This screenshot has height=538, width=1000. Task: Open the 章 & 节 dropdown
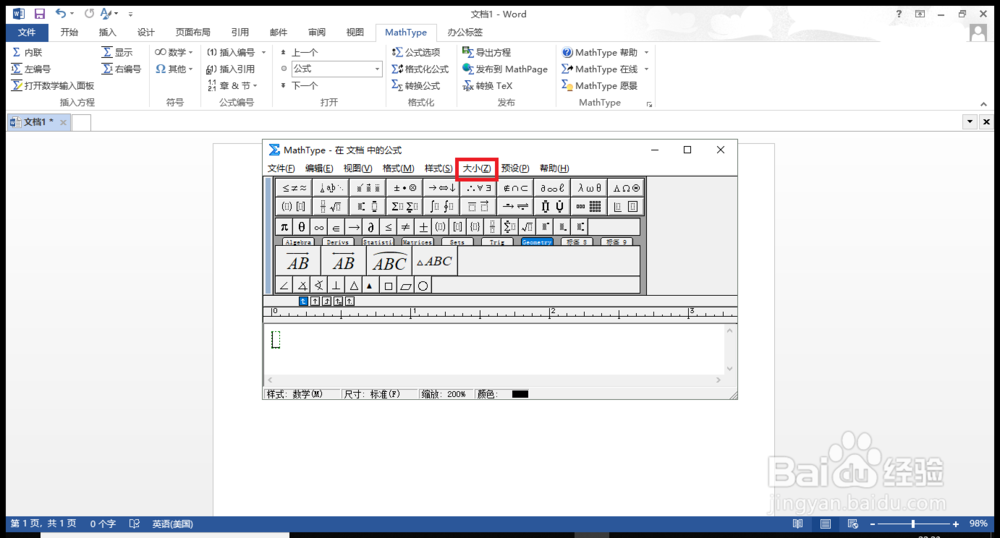232,85
